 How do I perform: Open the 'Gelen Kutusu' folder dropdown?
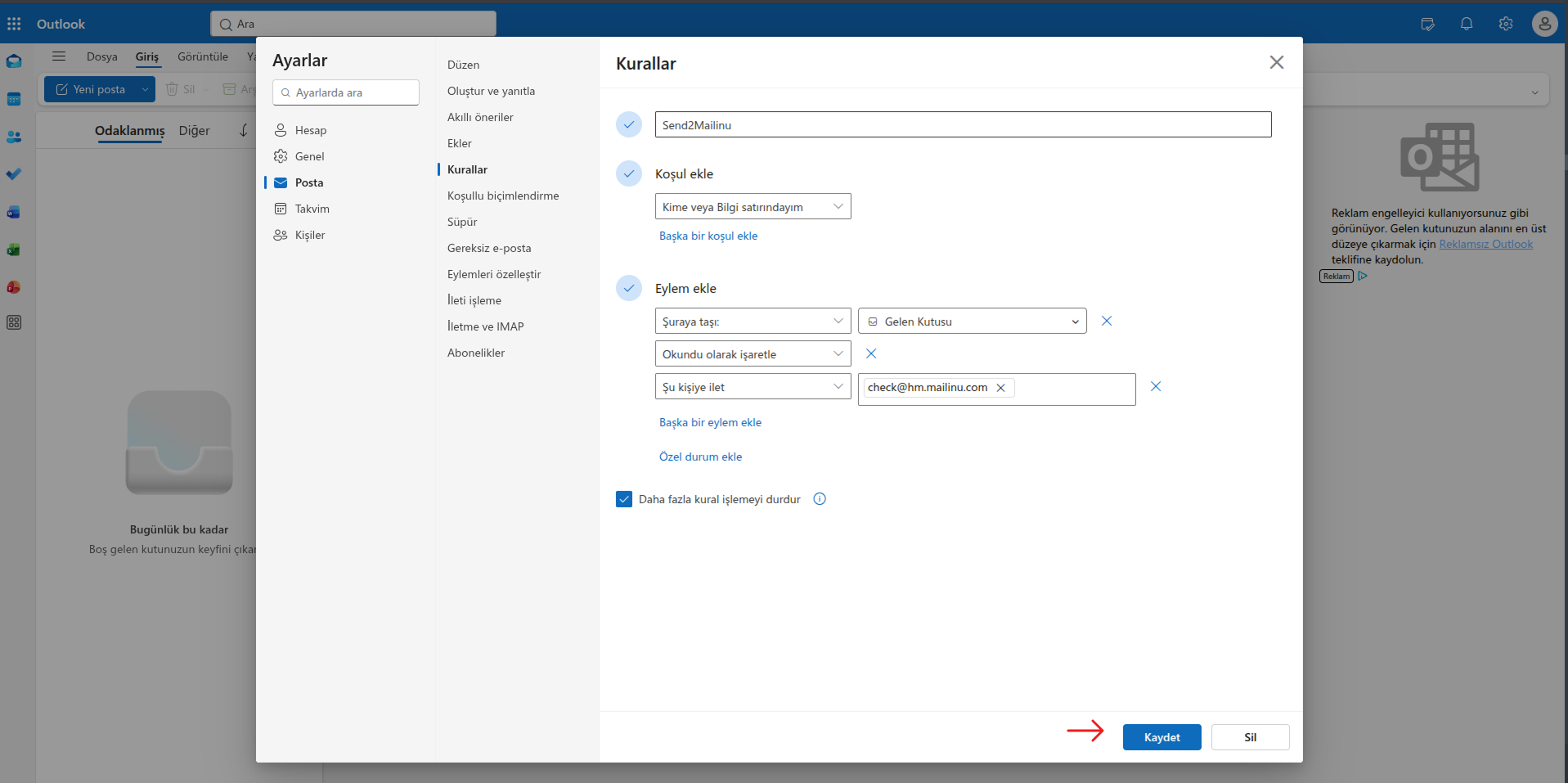click(x=972, y=321)
